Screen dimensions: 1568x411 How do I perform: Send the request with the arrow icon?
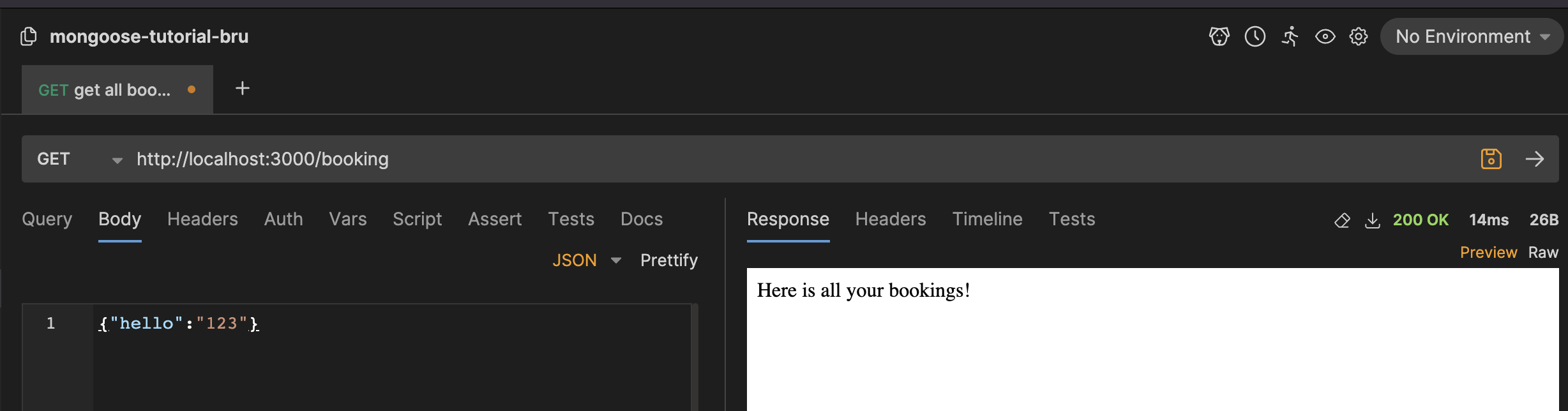1535,159
